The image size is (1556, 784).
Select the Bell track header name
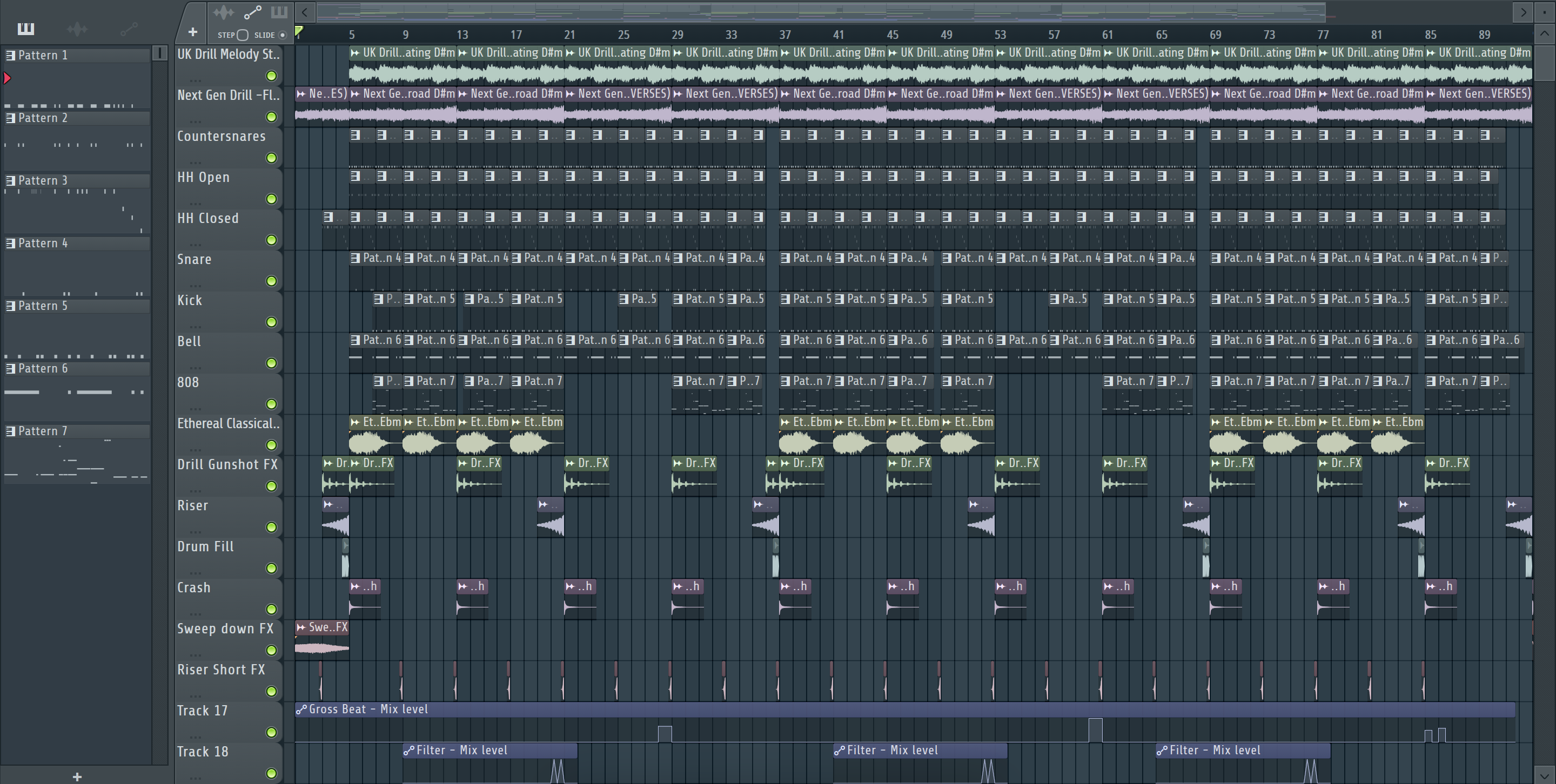tap(189, 342)
